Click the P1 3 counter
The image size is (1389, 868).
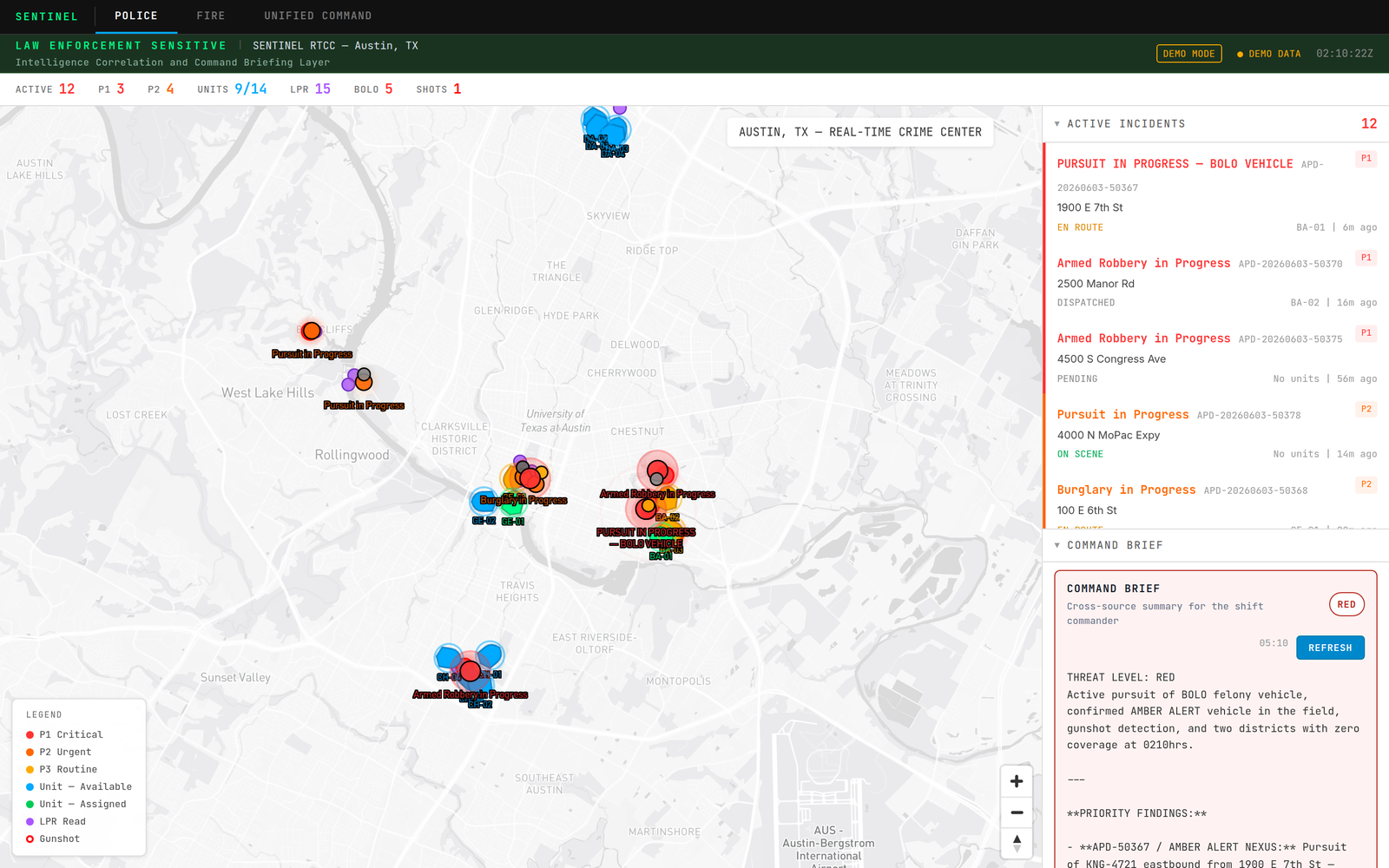111,89
